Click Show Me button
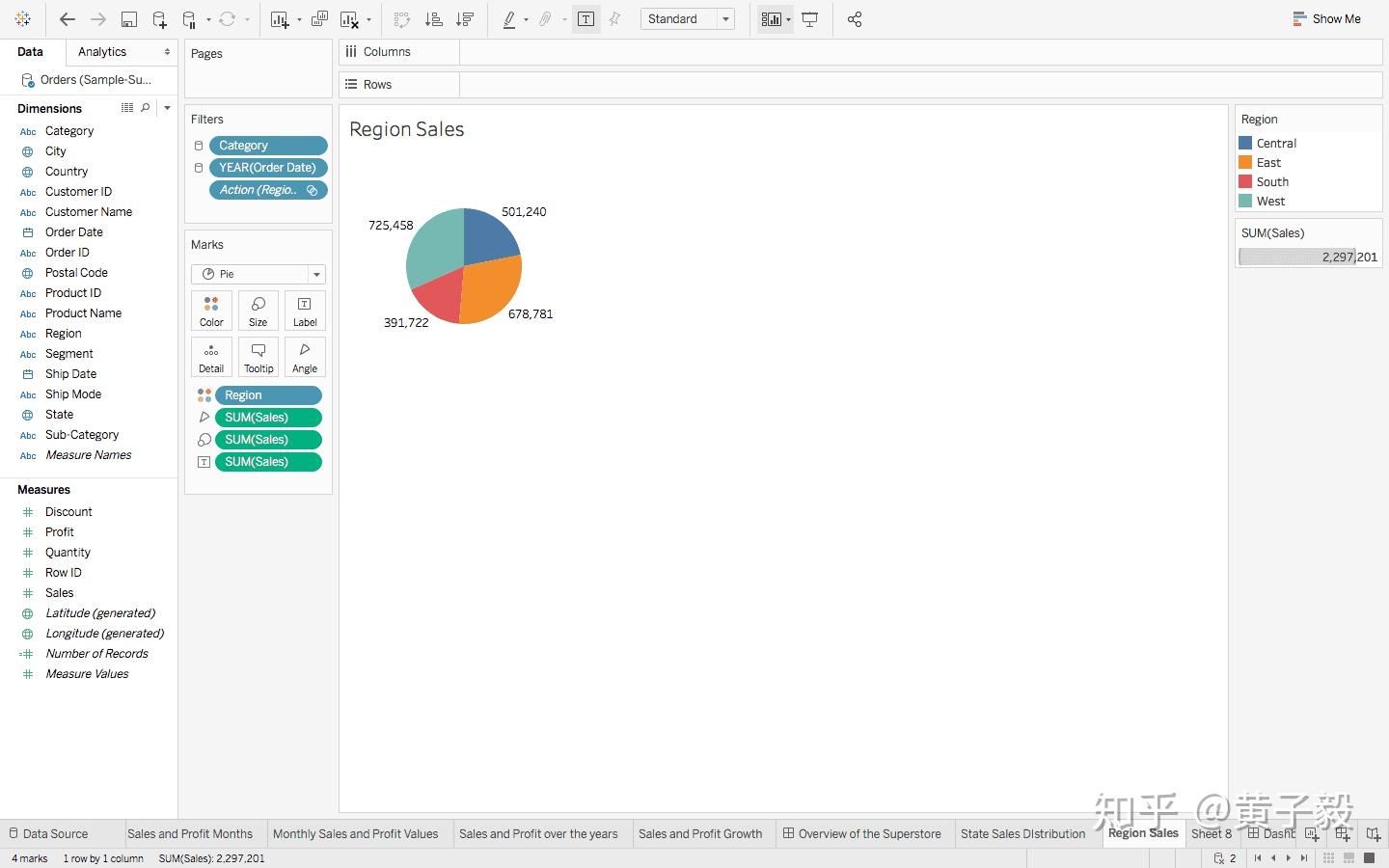1389x868 pixels. 1327,19
